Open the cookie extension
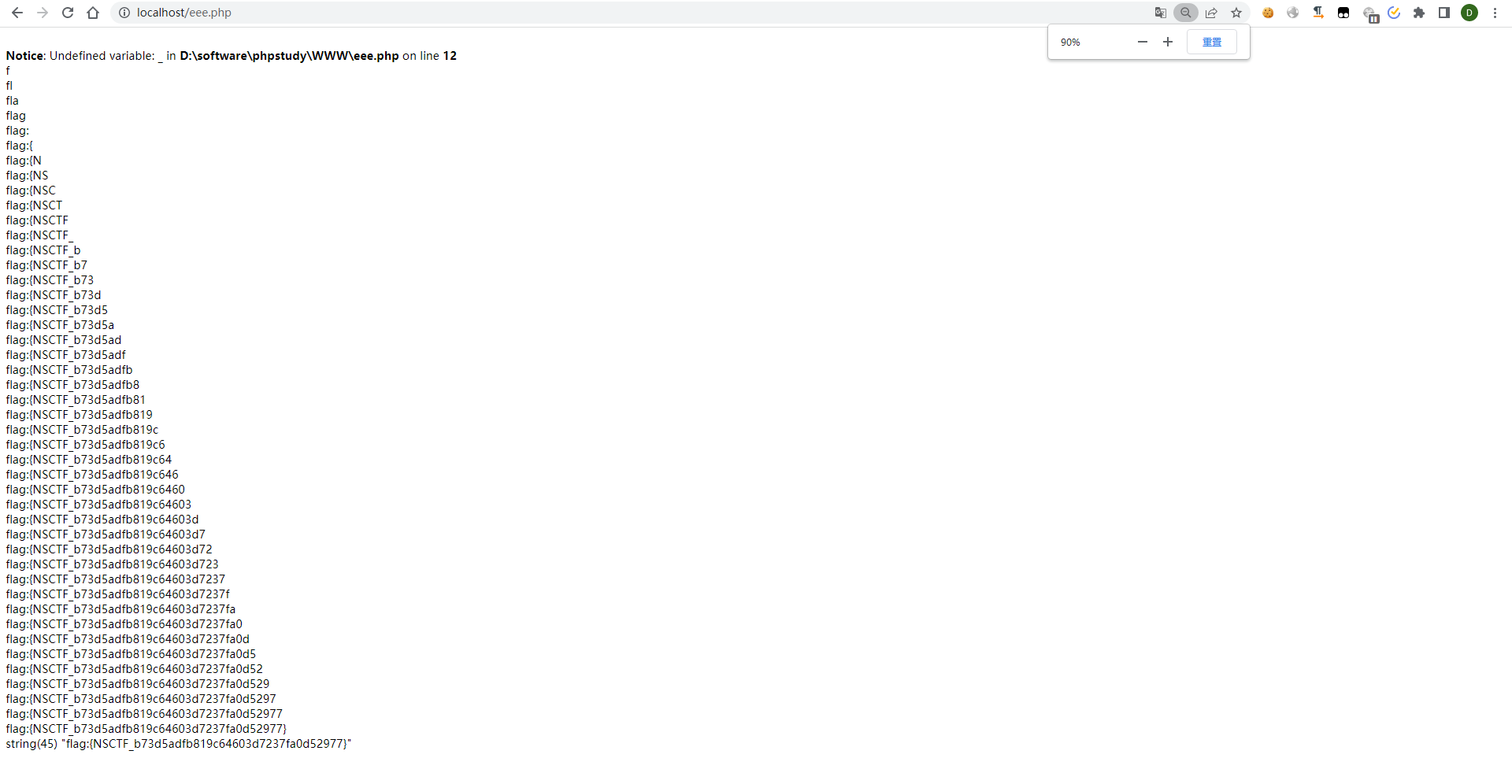The width and height of the screenshot is (1512, 784). coord(1268,13)
